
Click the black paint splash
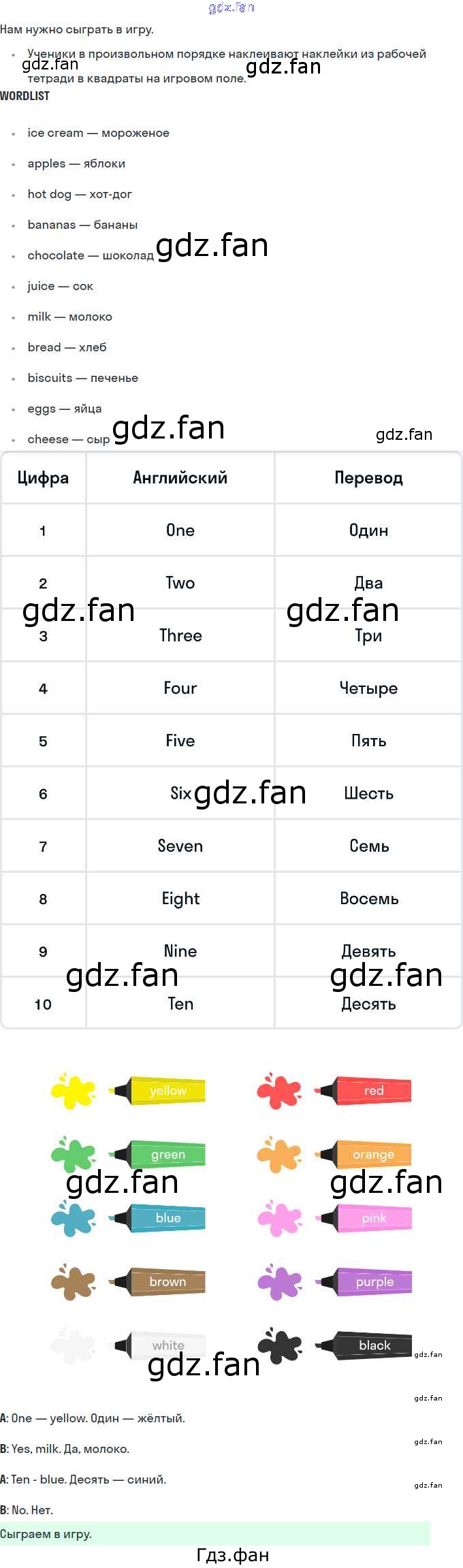tap(279, 1345)
